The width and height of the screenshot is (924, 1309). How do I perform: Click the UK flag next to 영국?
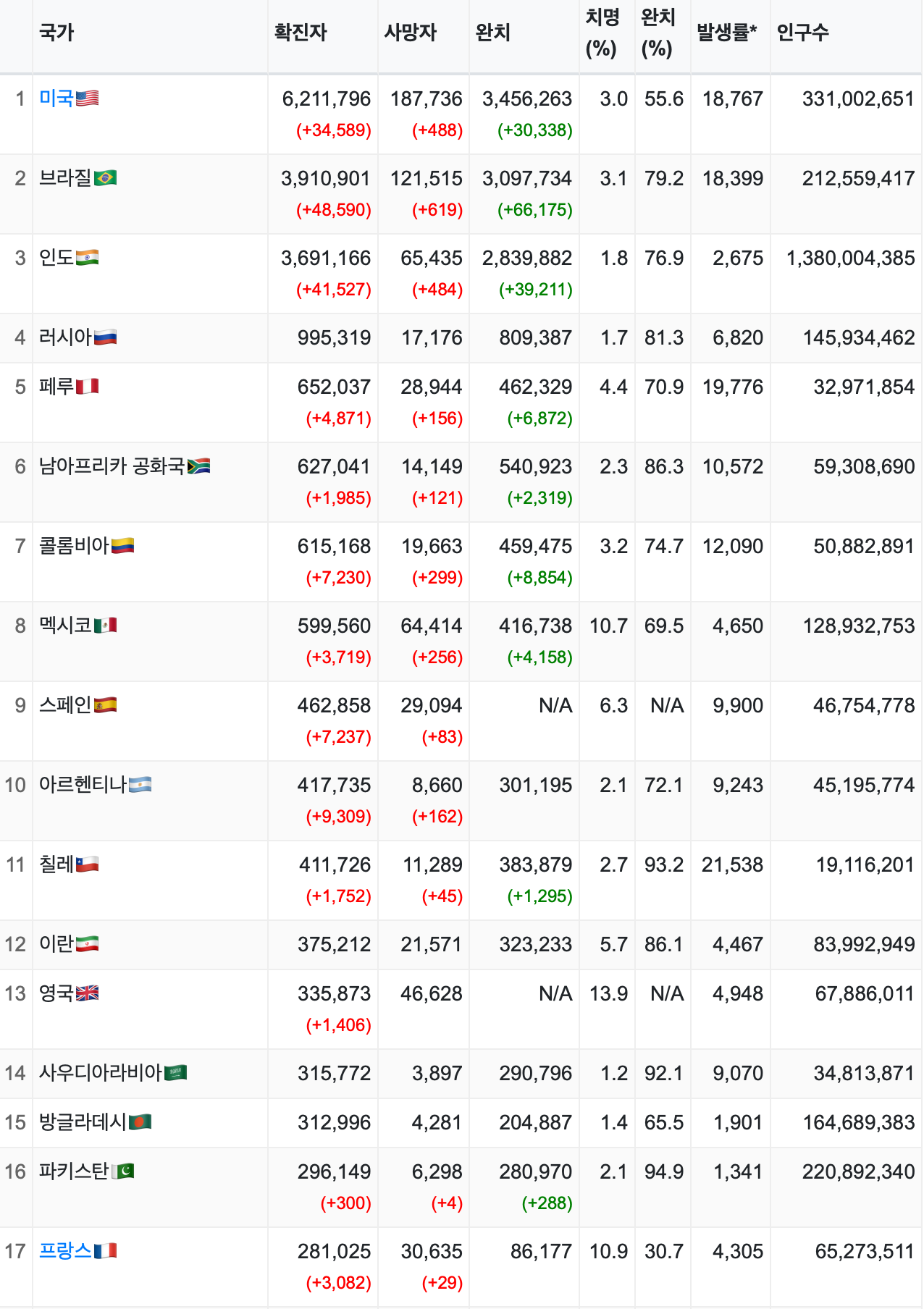pyautogui.click(x=87, y=993)
